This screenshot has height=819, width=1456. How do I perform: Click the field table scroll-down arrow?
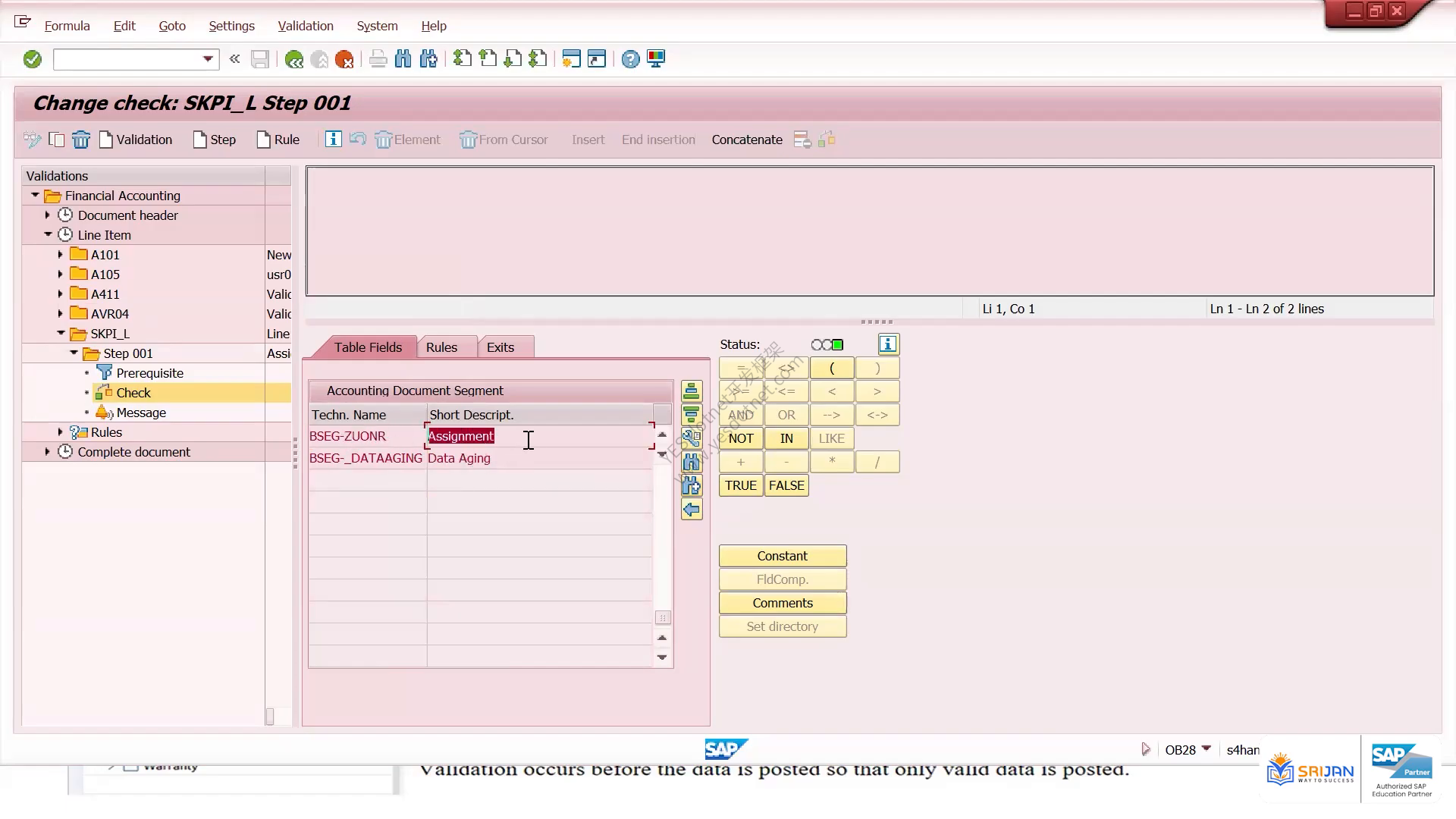coord(662,657)
